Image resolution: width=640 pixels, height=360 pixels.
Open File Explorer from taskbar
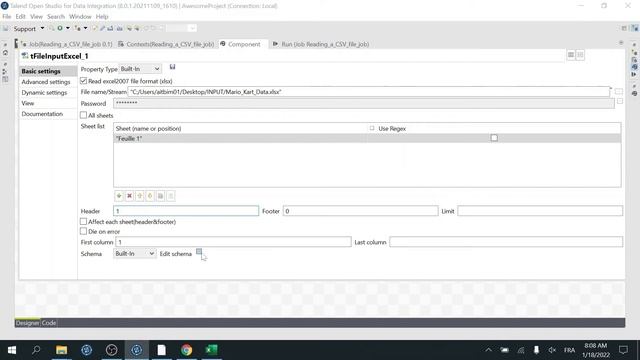pyautogui.click(x=62, y=350)
